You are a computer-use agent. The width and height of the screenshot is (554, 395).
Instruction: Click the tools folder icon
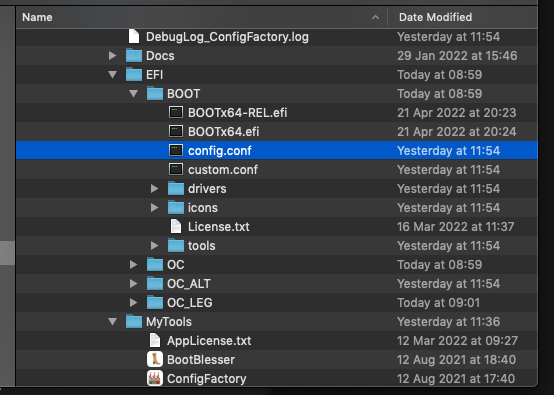176,246
